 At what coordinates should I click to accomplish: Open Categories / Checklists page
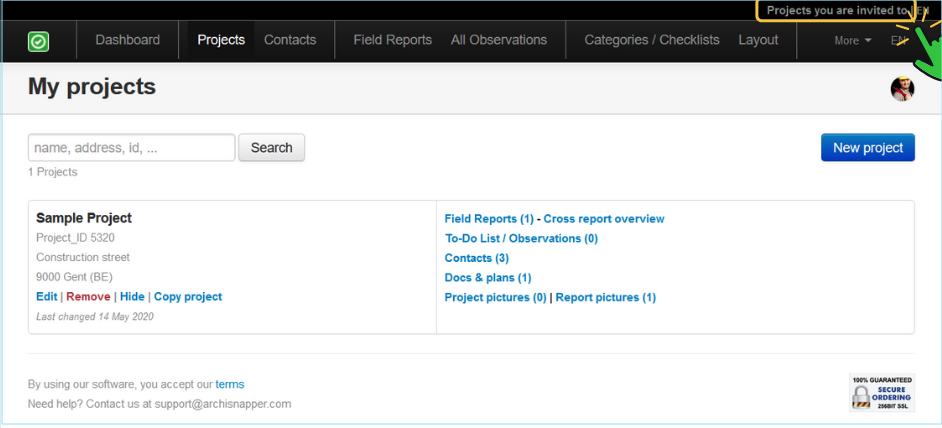click(652, 40)
